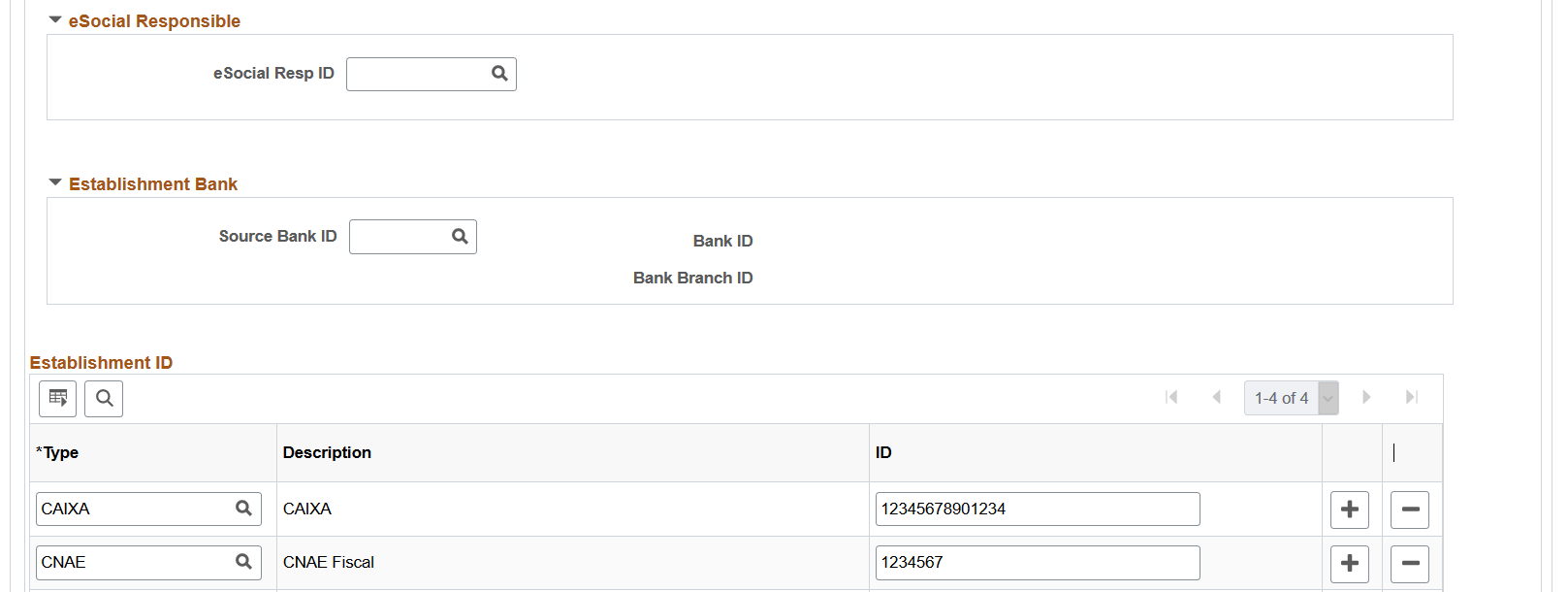The width and height of the screenshot is (1568, 592).
Task: Open lookup for CNAE type field
Action: tap(243, 562)
